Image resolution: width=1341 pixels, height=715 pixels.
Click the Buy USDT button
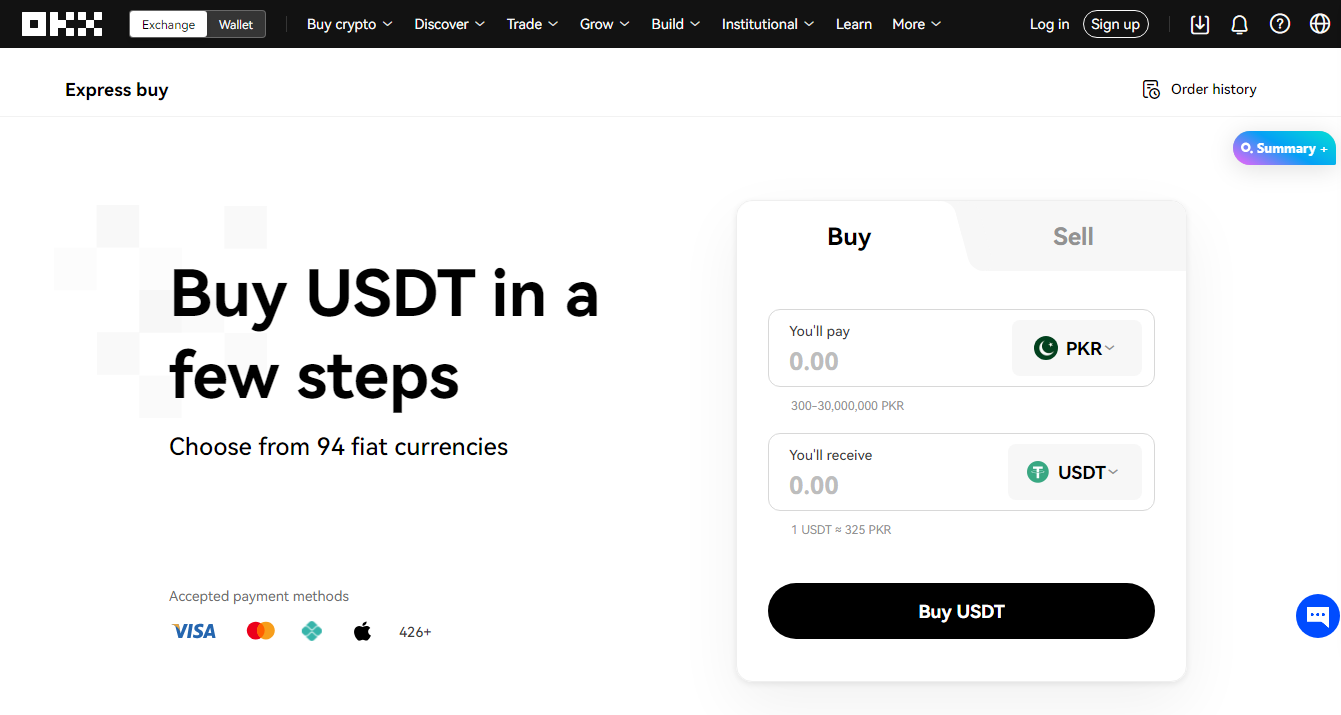point(961,611)
